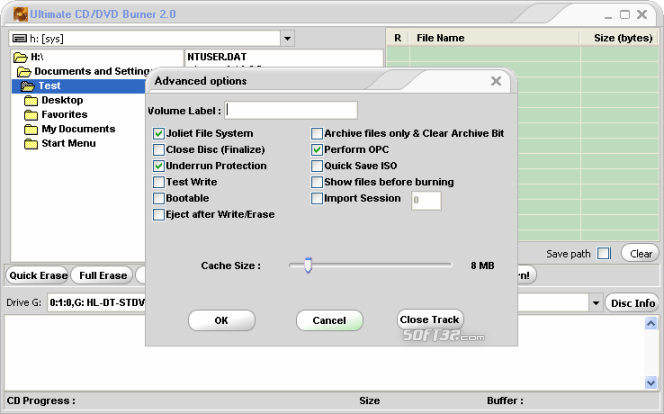This screenshot has width=664, height=414.
Task: Minimize the burner main window
Action: click(608, 15)
